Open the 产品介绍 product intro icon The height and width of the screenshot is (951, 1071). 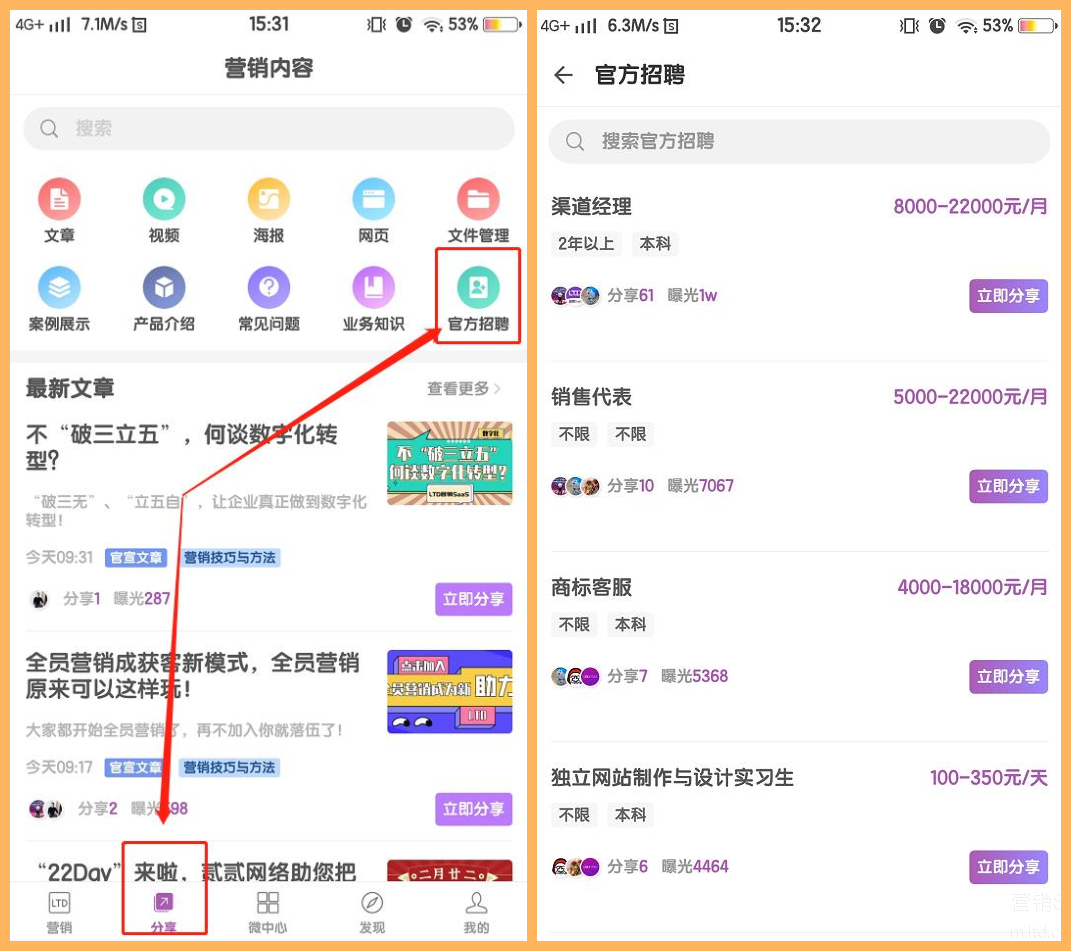tap(164, 290)
